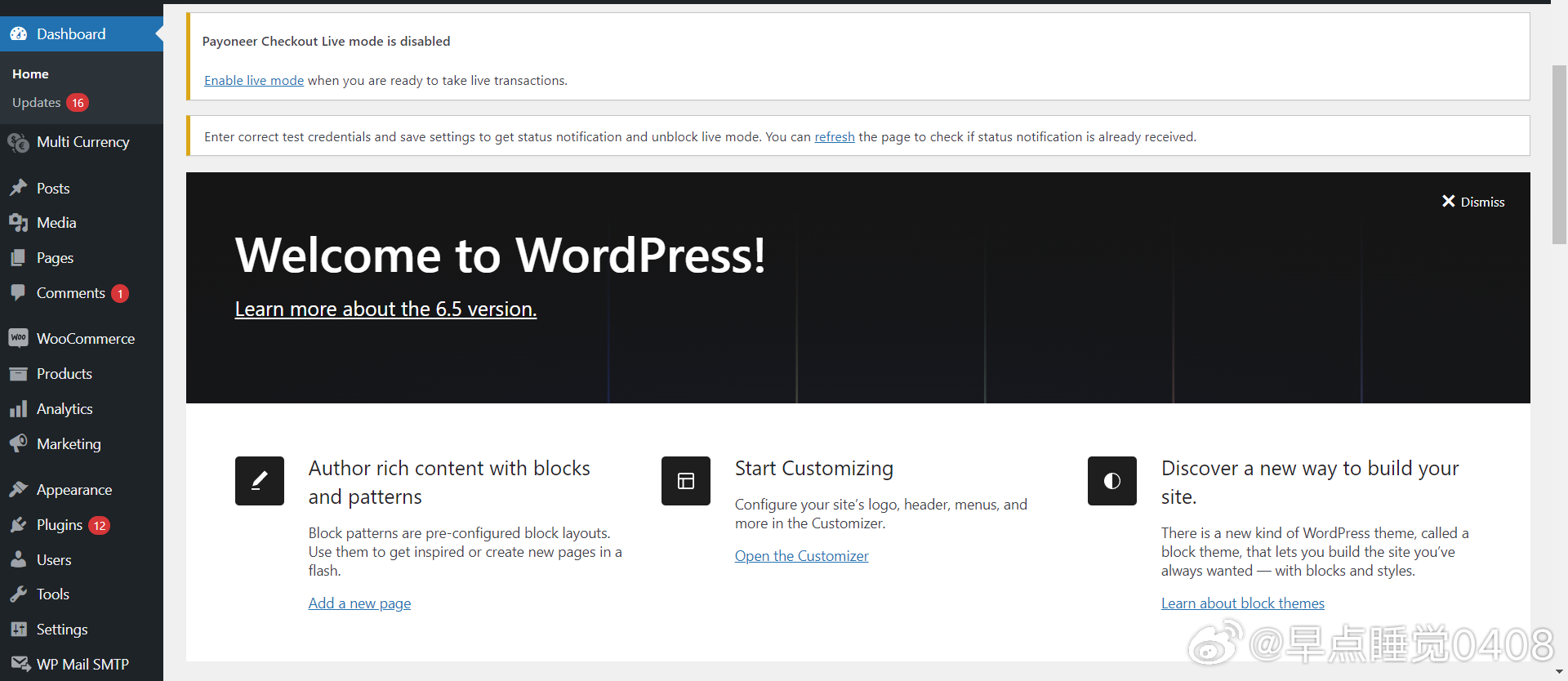Click the Plugins update badge 12
The image size is (1568, 681).
click(100, 525)
